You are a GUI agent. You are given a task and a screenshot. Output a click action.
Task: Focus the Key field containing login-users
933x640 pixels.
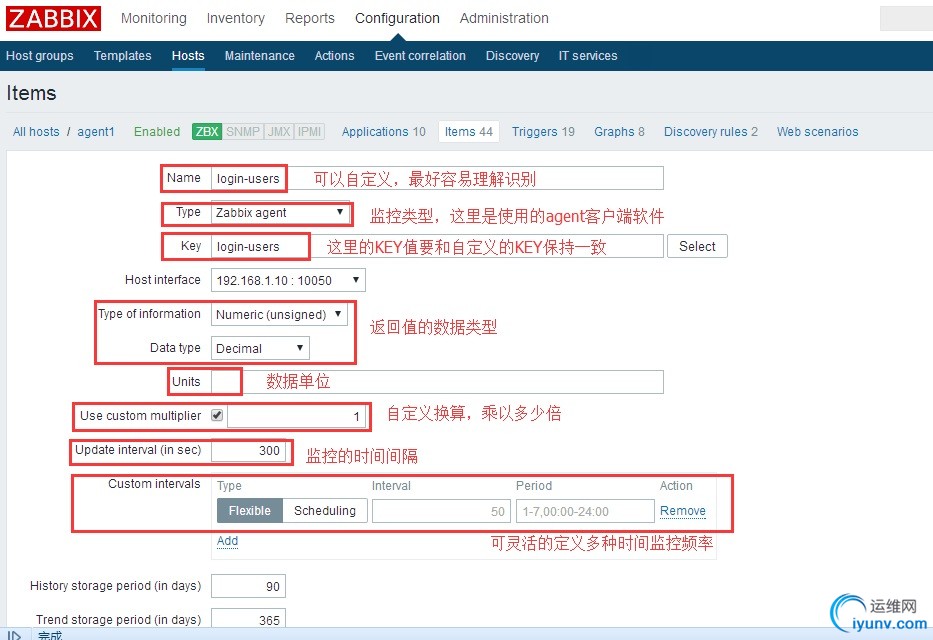437,246
